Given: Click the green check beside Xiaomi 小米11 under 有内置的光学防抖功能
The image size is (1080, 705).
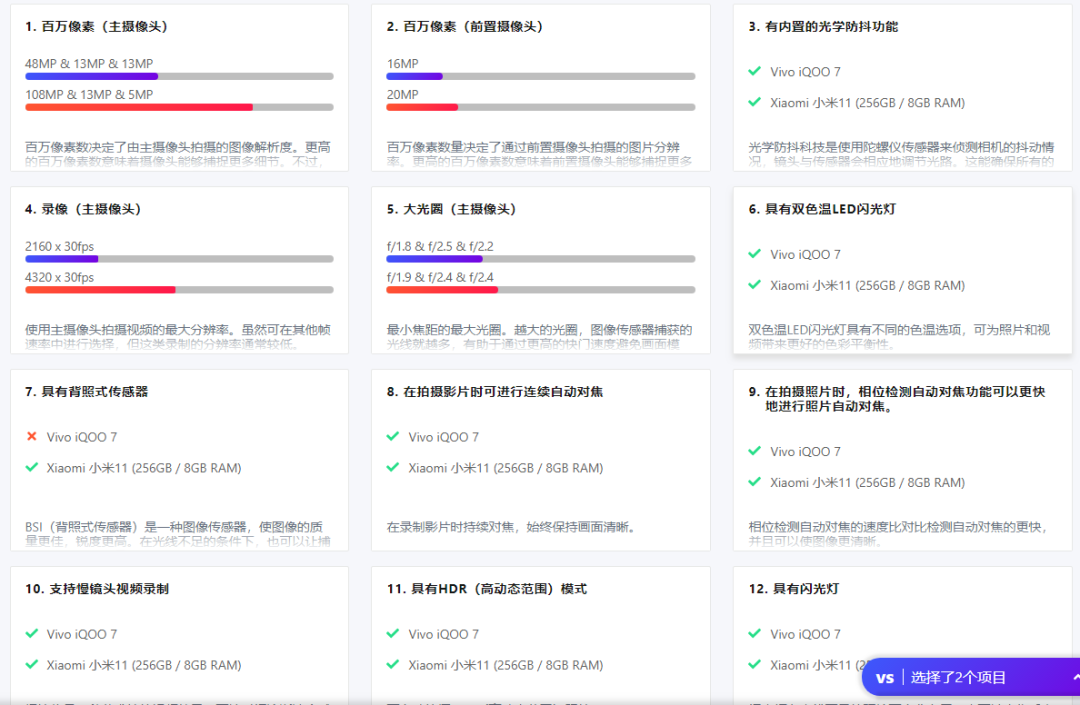Looking at the screenshot, I should [x=754, y=102].
